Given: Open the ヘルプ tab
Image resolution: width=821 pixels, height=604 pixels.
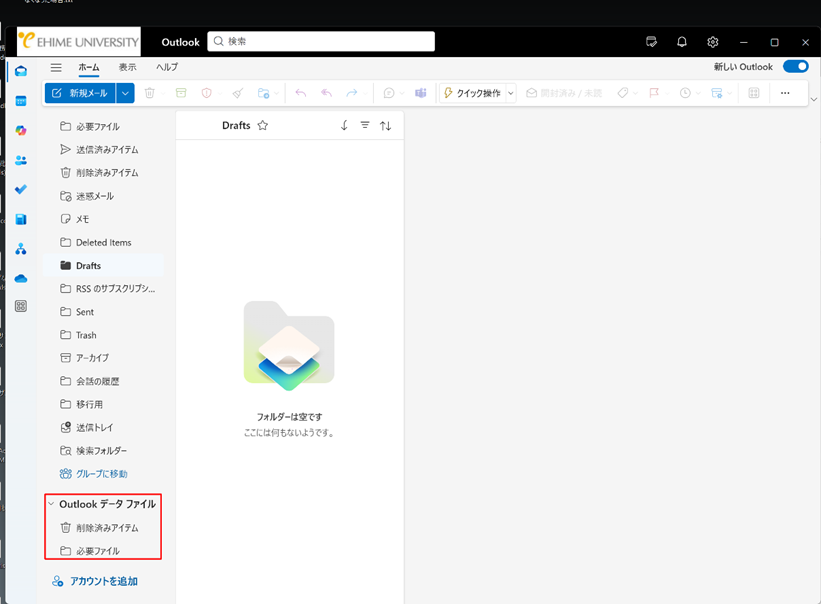Looking at the screenshot, I should [x=167, y=67].
